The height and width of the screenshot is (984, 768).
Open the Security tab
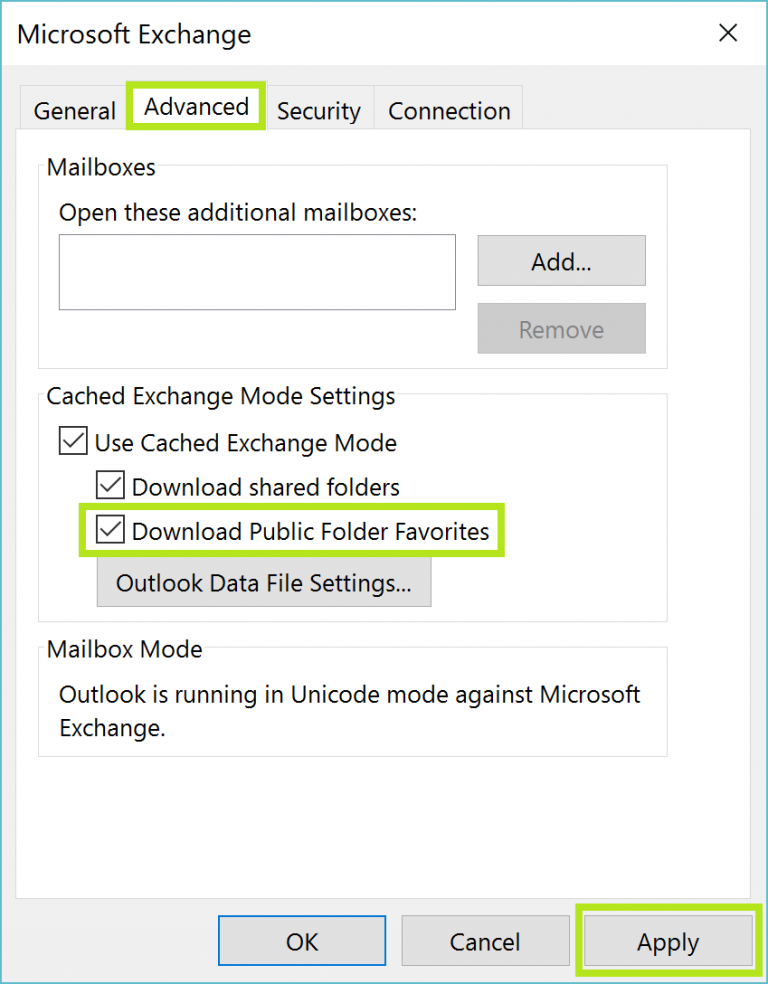click(319, 110)
